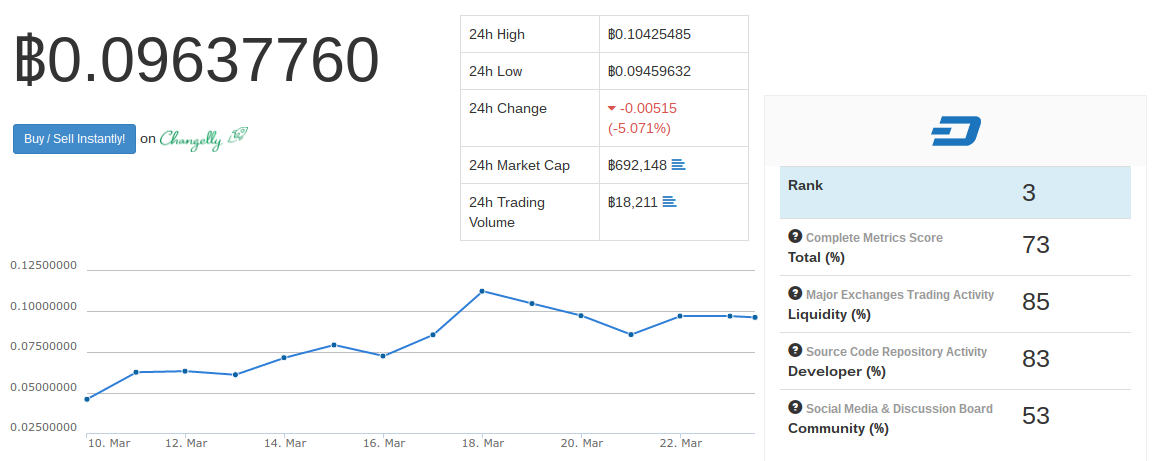Click the 24h High value cell
This screenshot has width=1154, height=461.
point(673,34)
